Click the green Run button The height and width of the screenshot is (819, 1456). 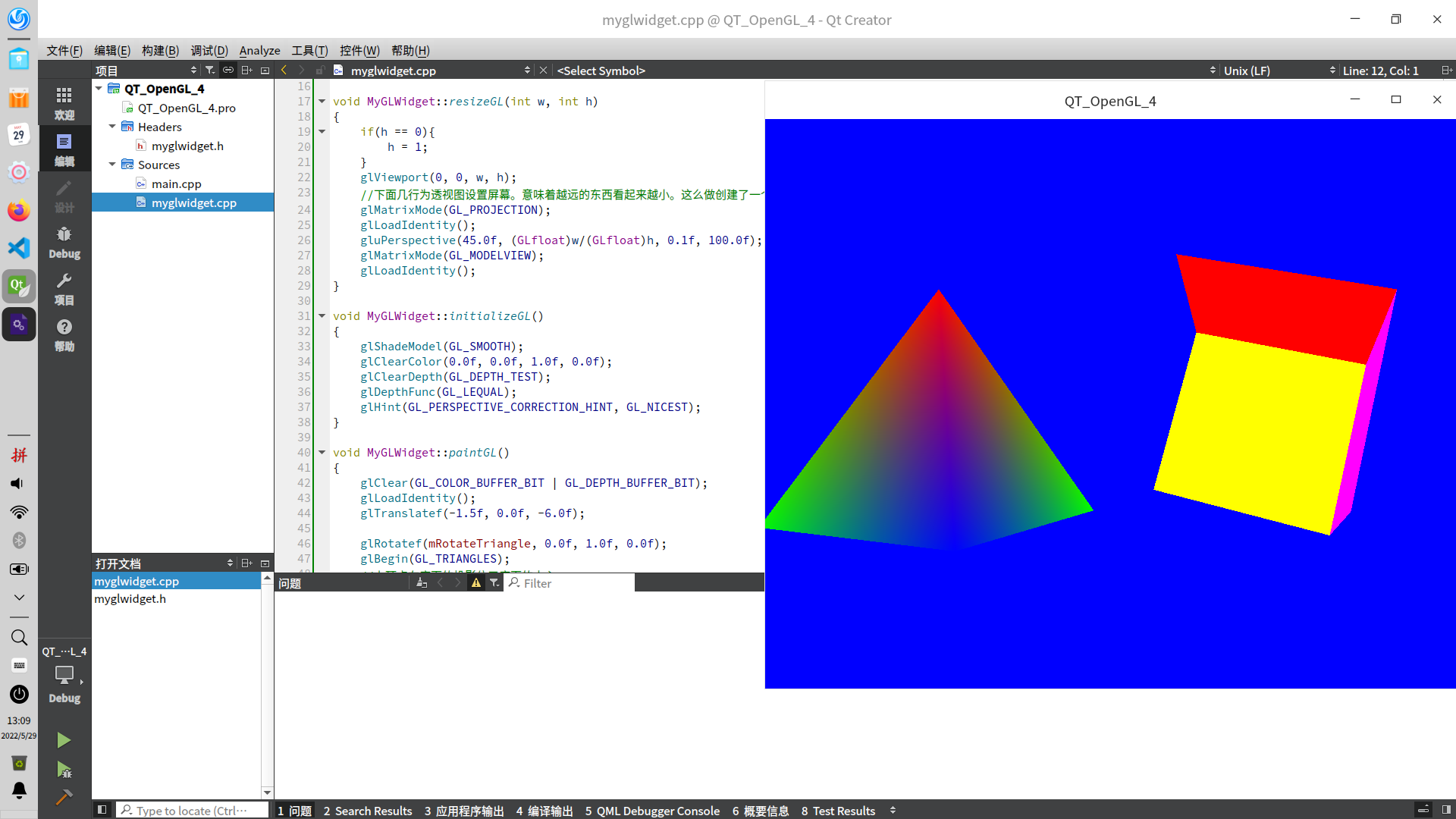tap(64, 740)
